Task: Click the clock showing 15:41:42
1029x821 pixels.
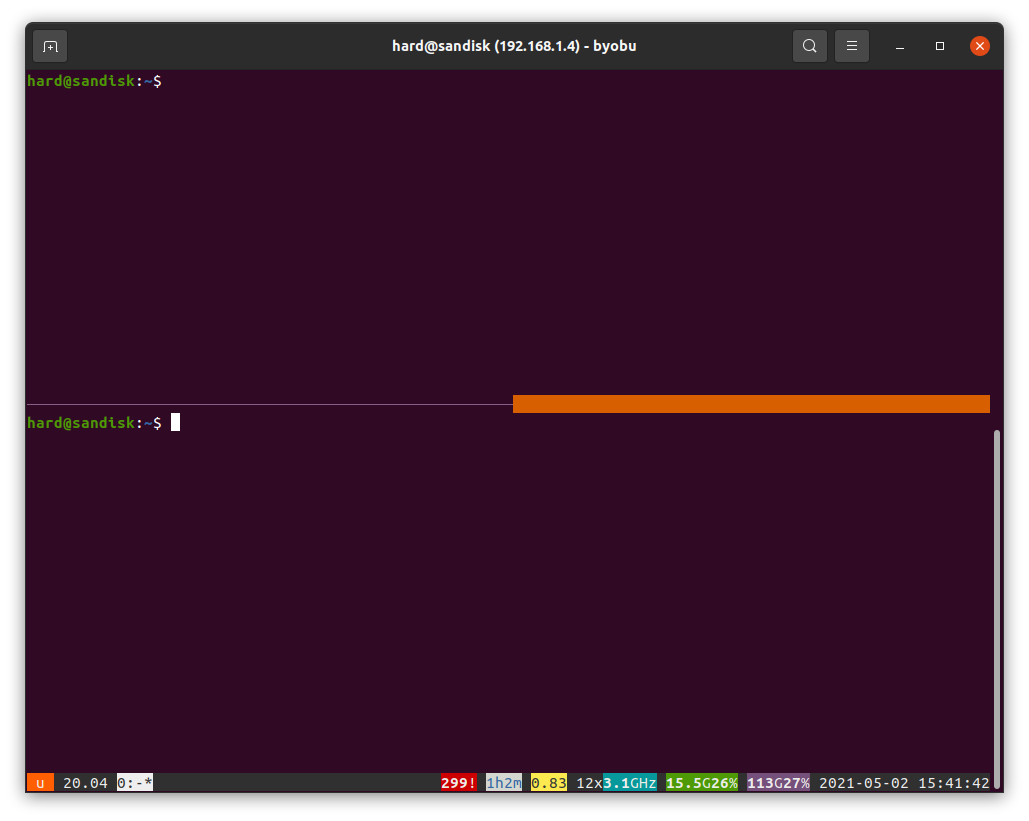Action: [946, 783]
